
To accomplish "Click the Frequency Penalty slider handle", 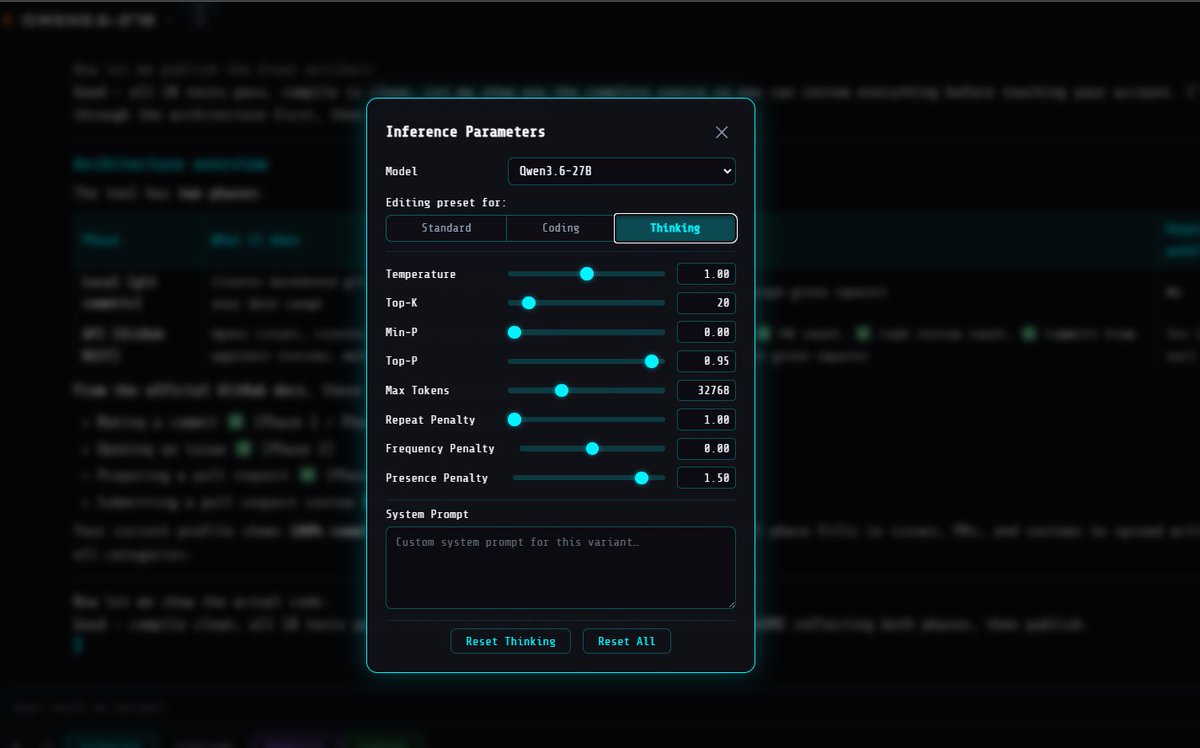I will coord(592,449).
